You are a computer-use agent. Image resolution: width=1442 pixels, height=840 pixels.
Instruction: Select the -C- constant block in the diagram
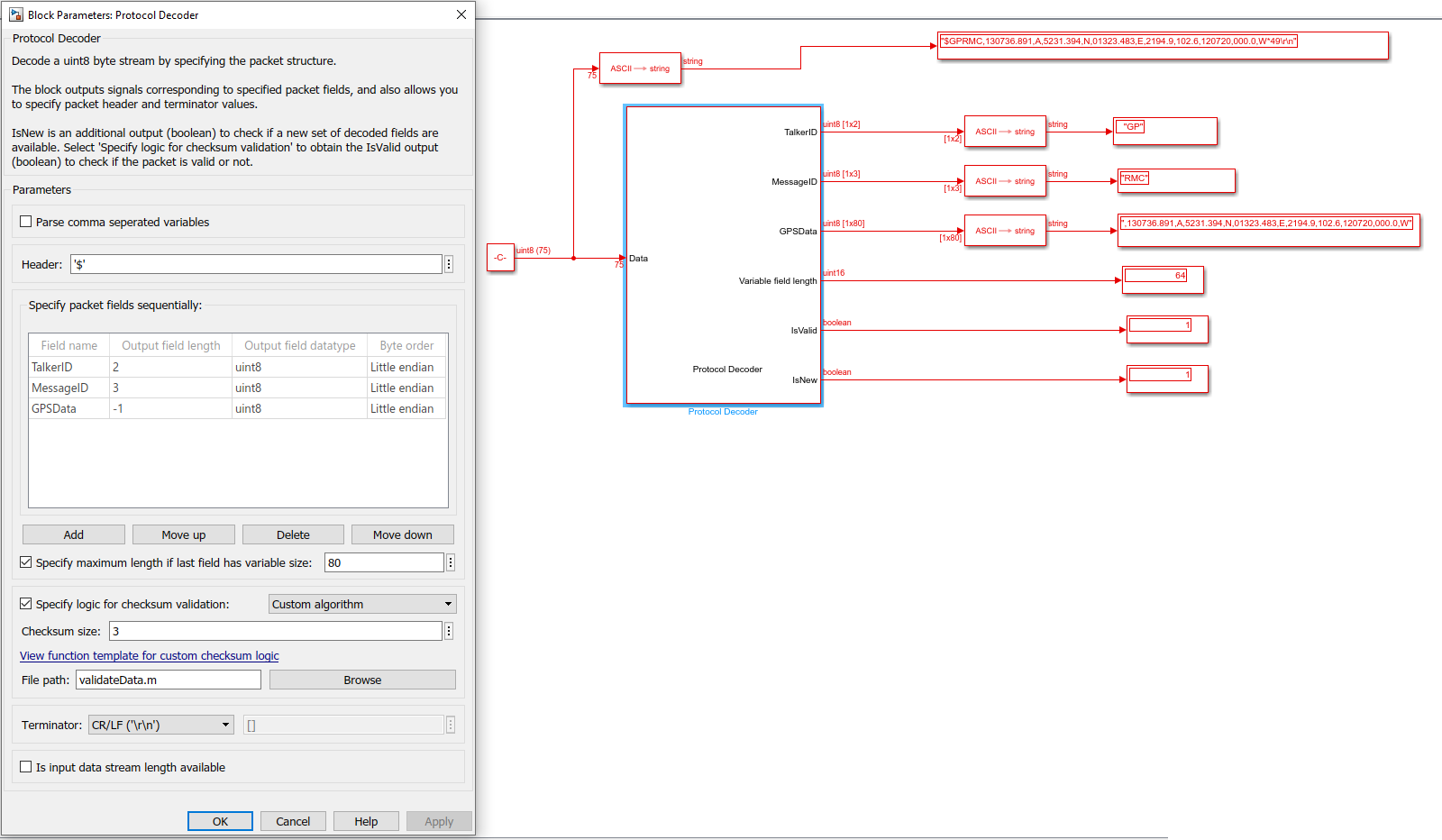501,258
